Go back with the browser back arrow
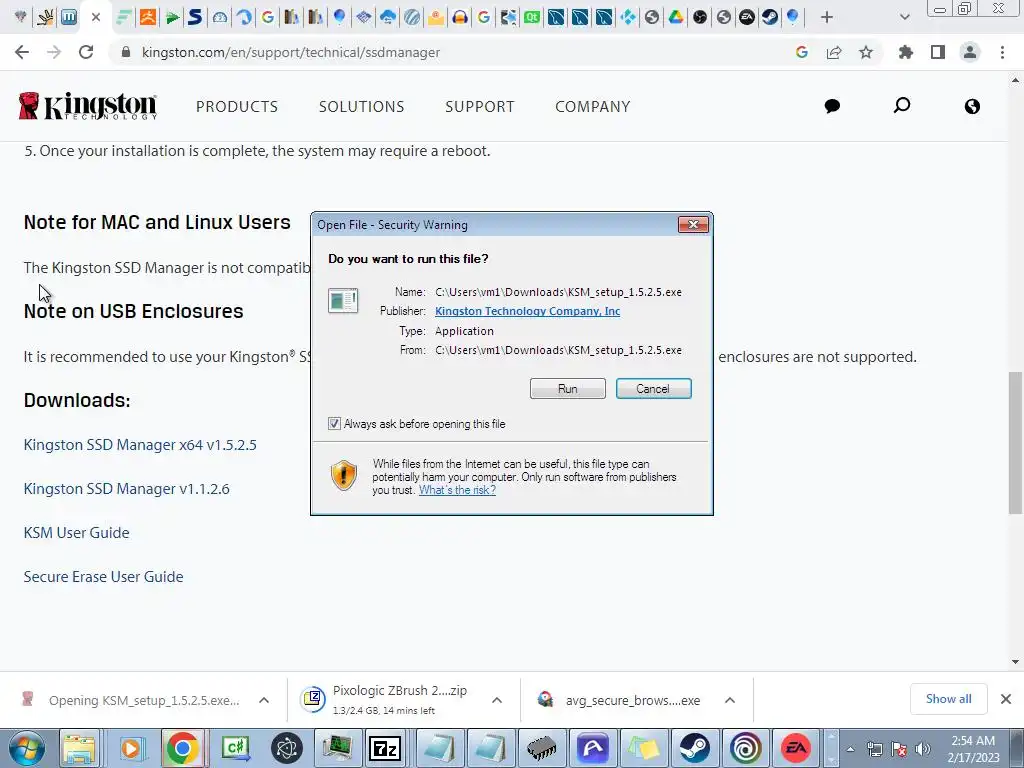The image size is (1024, 768). pos(22,52)
